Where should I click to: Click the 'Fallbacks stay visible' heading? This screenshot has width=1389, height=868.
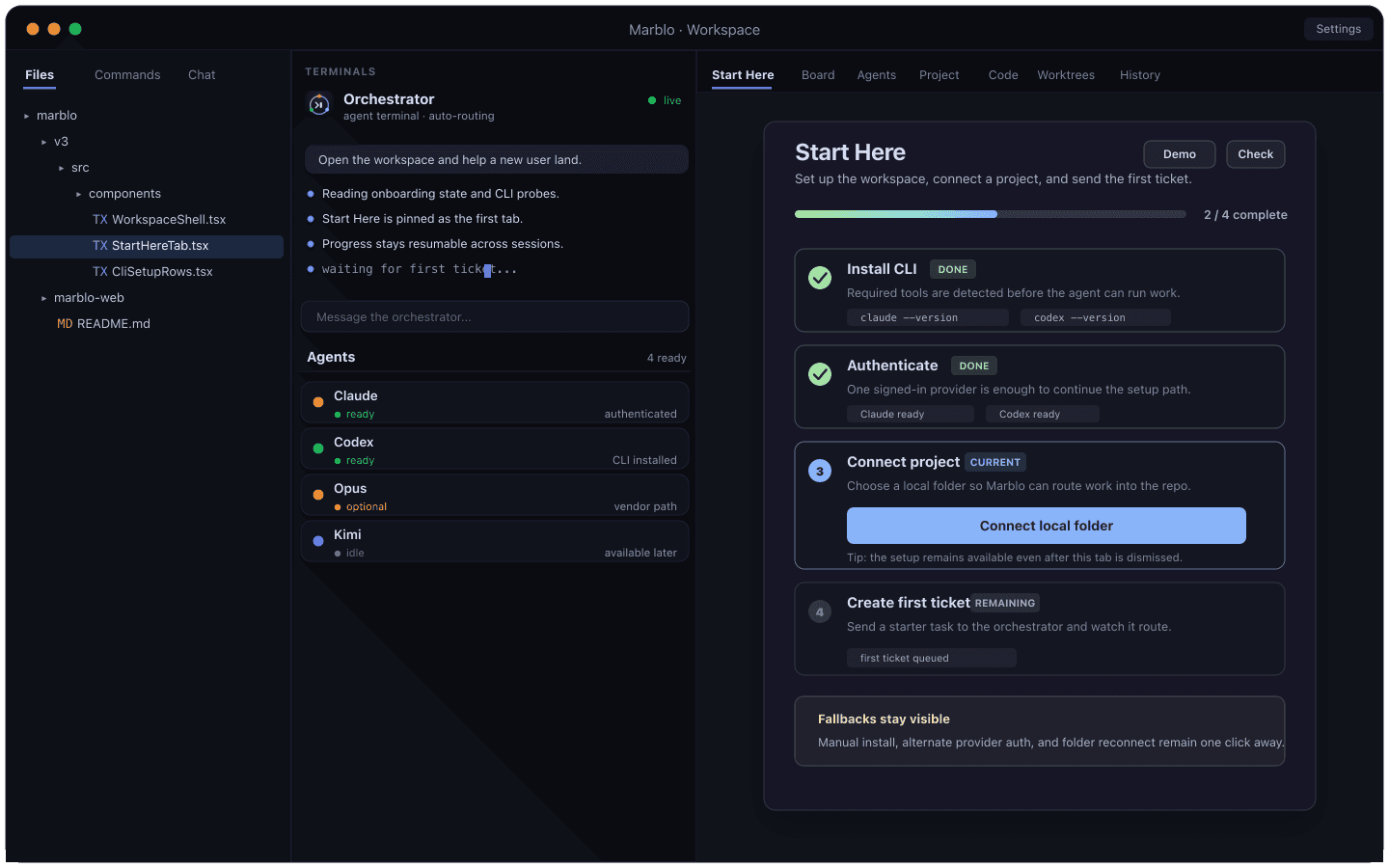(x=884, y=719)
